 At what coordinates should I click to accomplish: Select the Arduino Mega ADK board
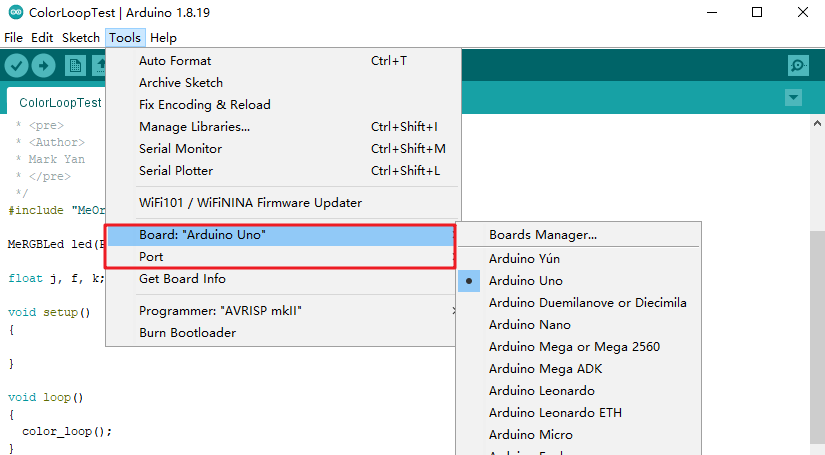tap(579, 369)
